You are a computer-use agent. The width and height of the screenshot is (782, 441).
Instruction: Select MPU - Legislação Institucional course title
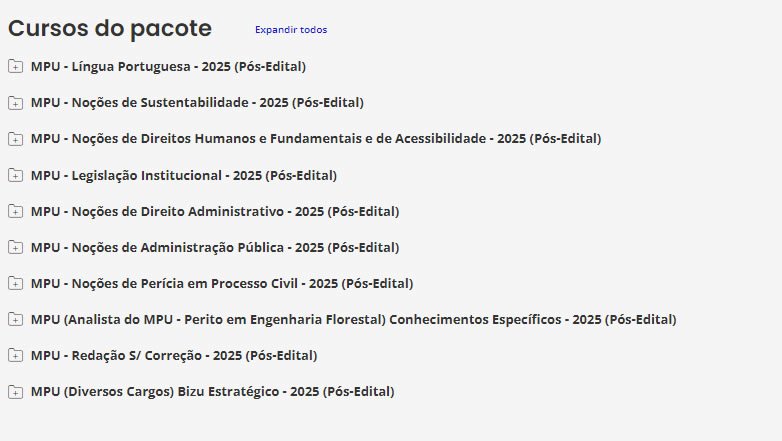[184, 175]
